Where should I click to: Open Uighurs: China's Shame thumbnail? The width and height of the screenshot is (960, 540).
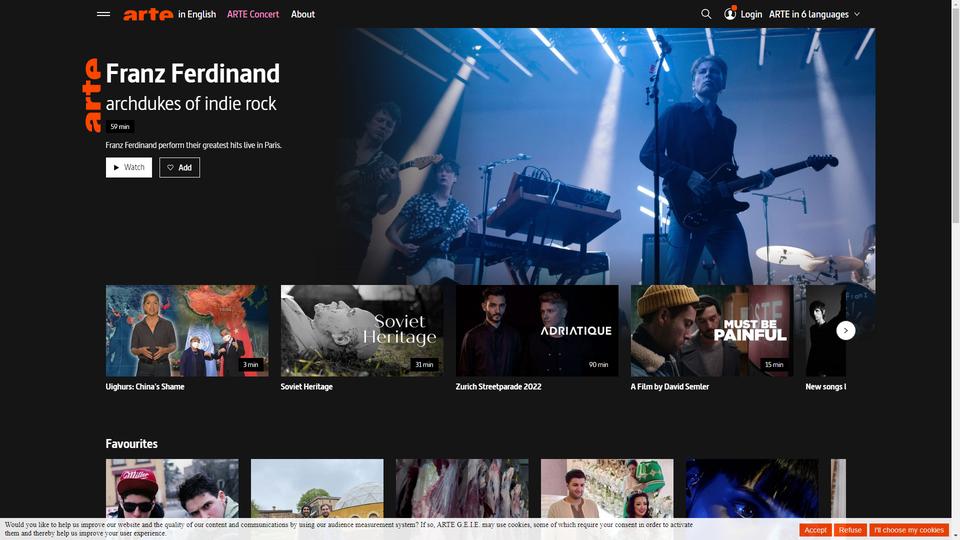click(x=187, y=331)
